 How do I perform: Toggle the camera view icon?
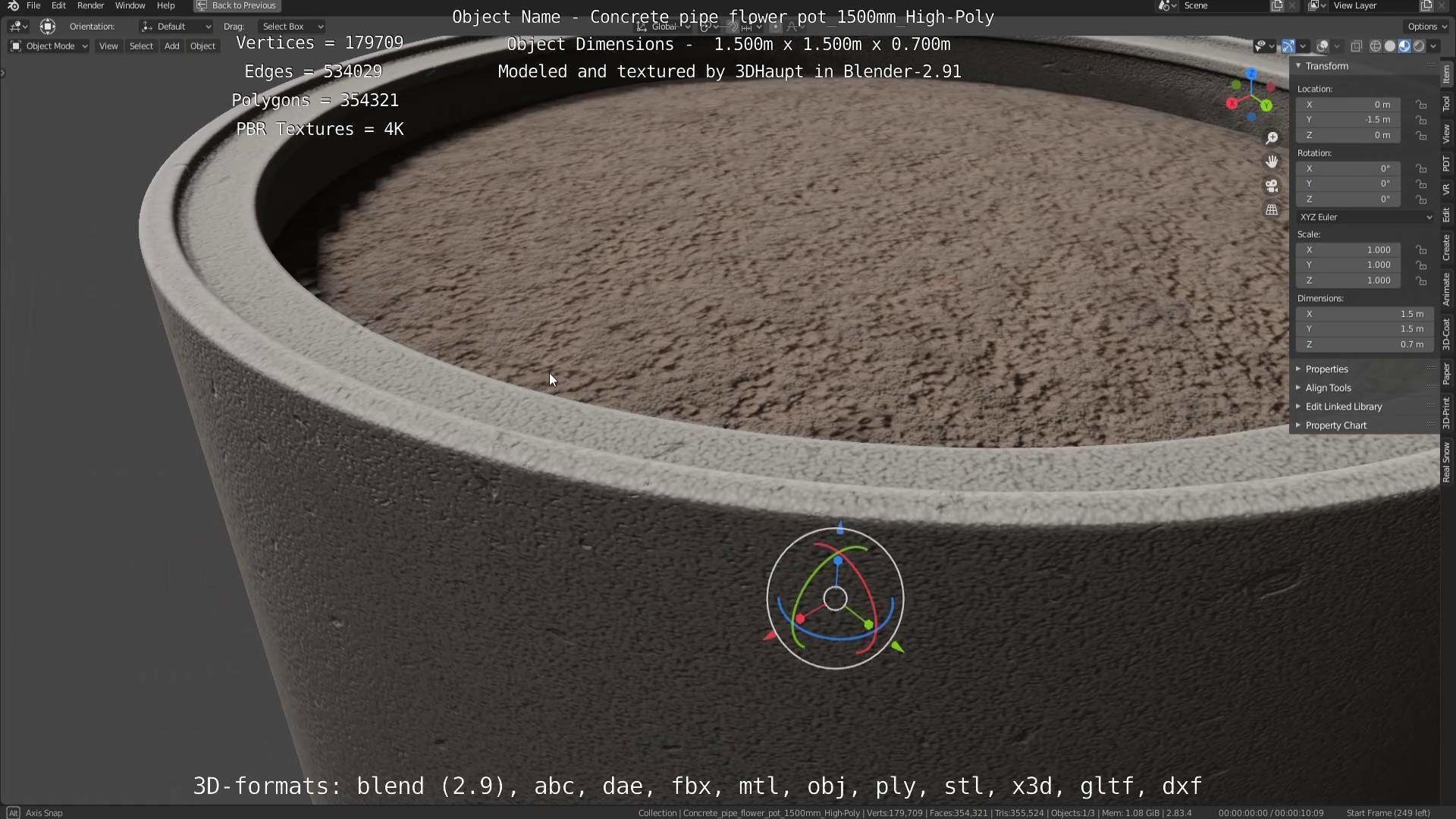click(1272, 186)
